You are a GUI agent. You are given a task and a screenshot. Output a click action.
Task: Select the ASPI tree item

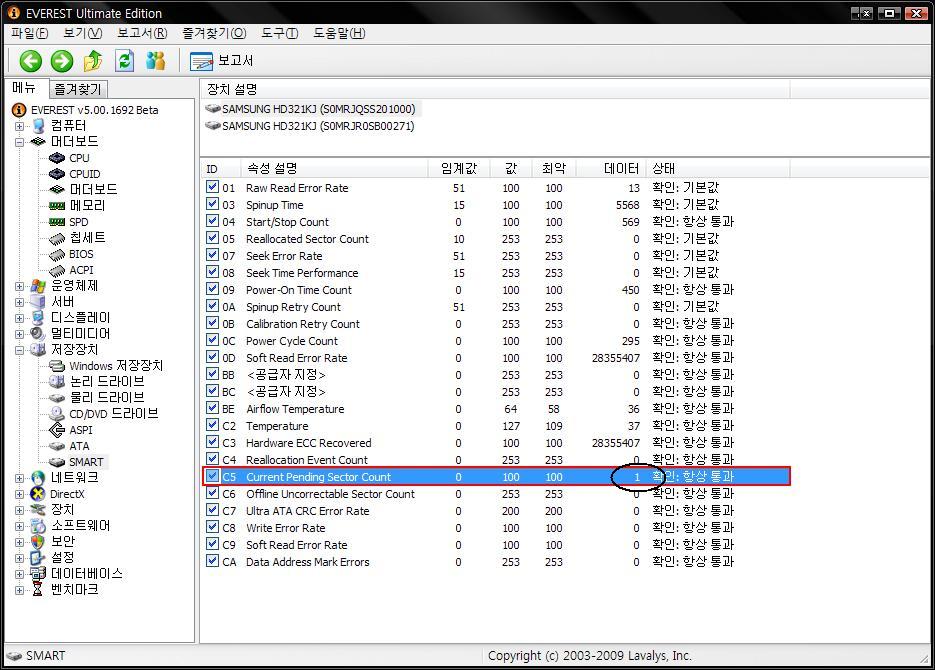[81, 430]
